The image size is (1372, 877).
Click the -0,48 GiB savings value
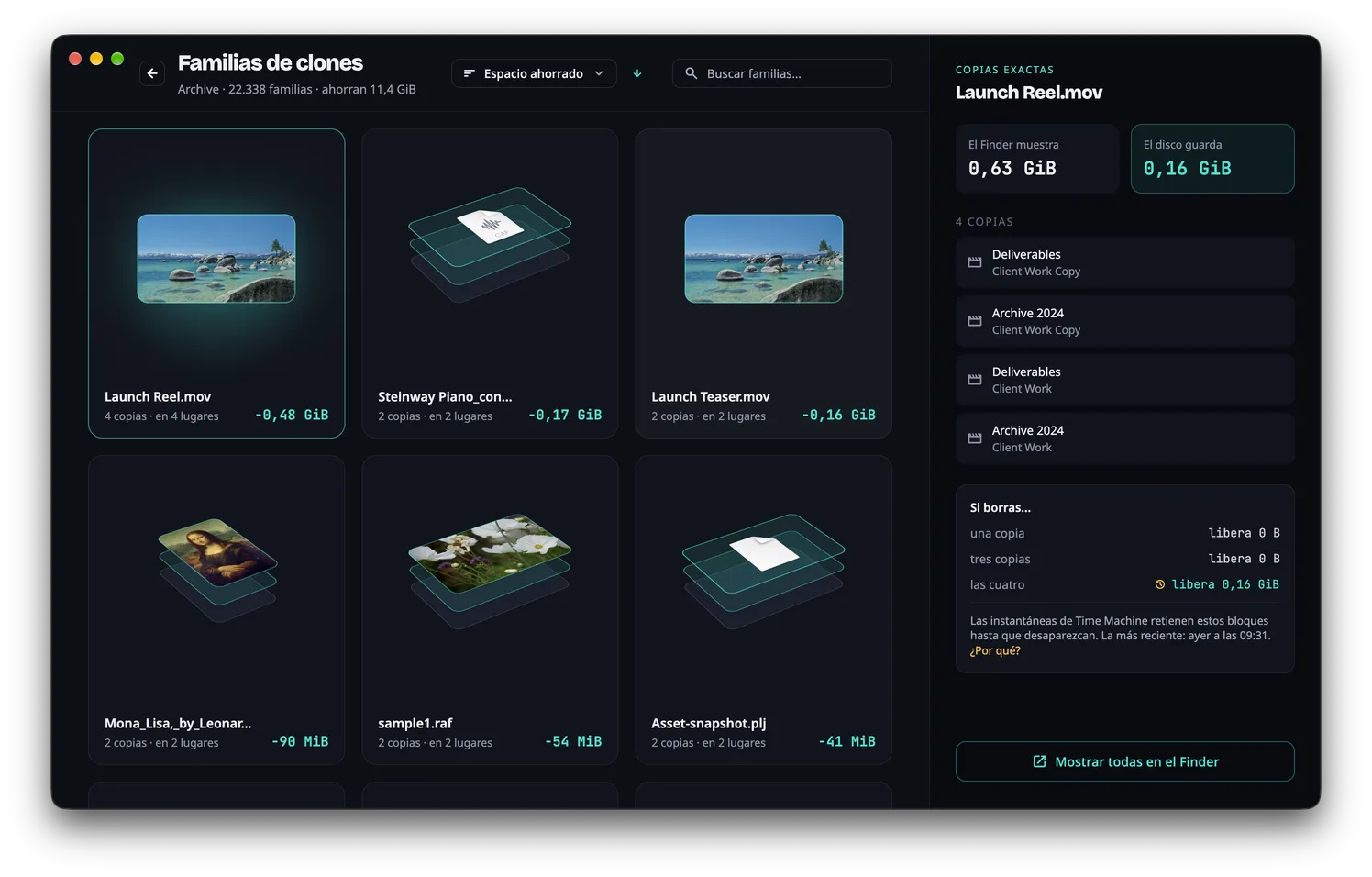click(292, 415)
